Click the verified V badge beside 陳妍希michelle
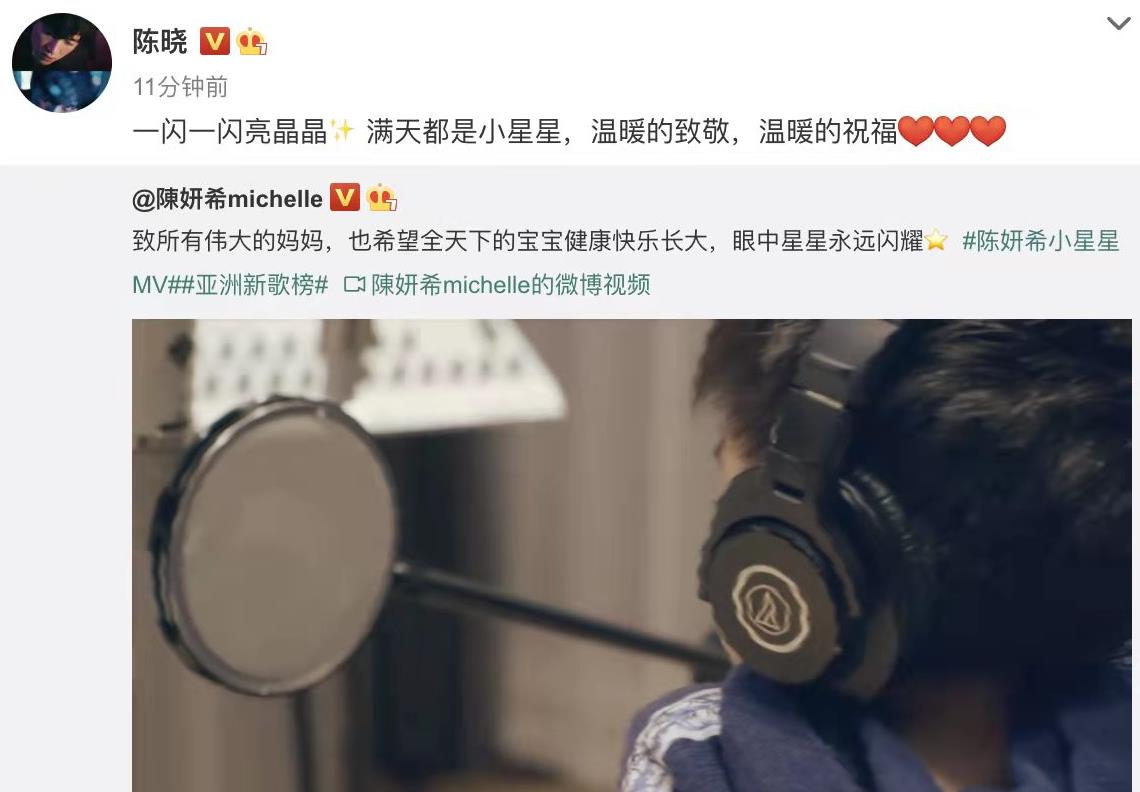This screenshot has width=1140, height=792. coord(345,197)
